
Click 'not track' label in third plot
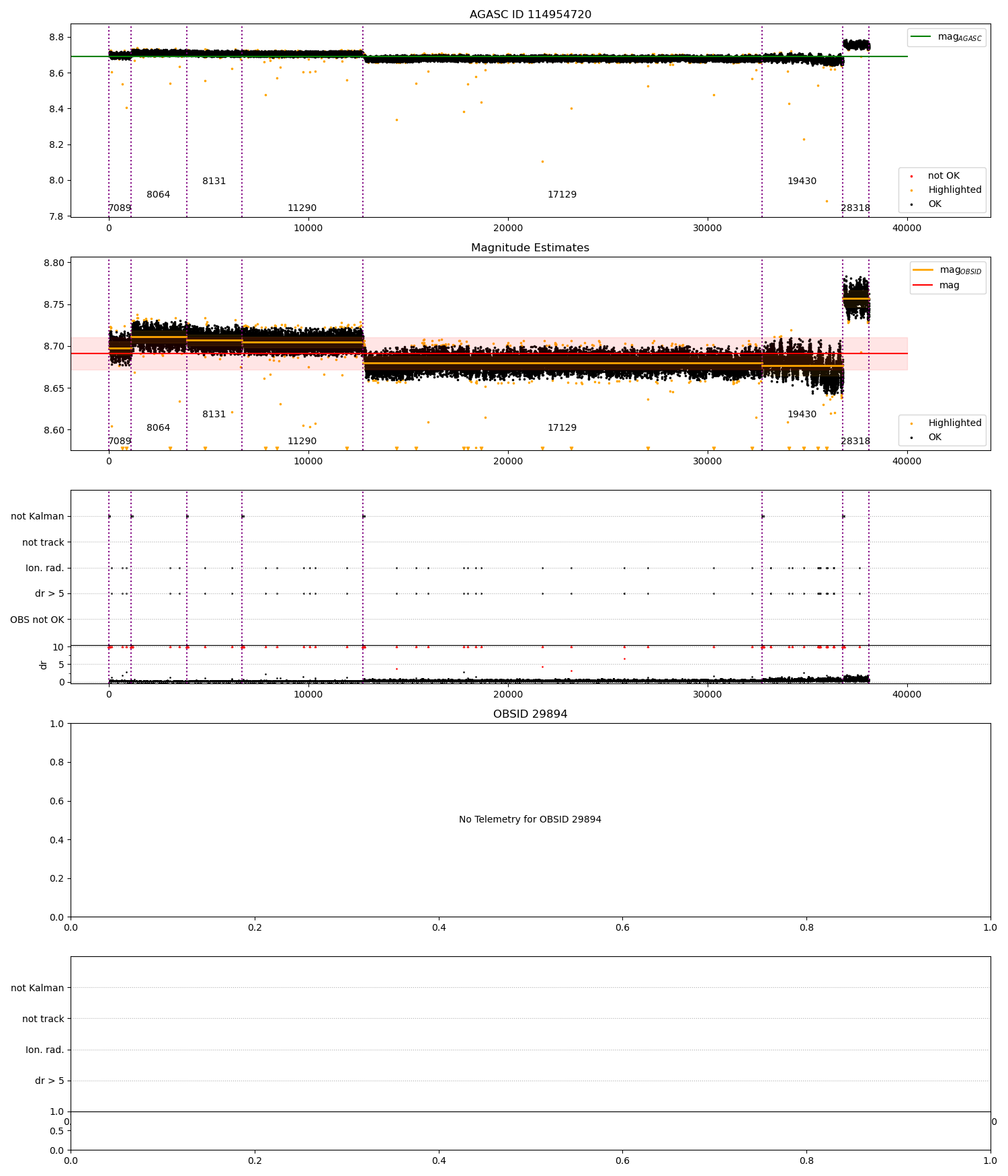coord(43,543)
